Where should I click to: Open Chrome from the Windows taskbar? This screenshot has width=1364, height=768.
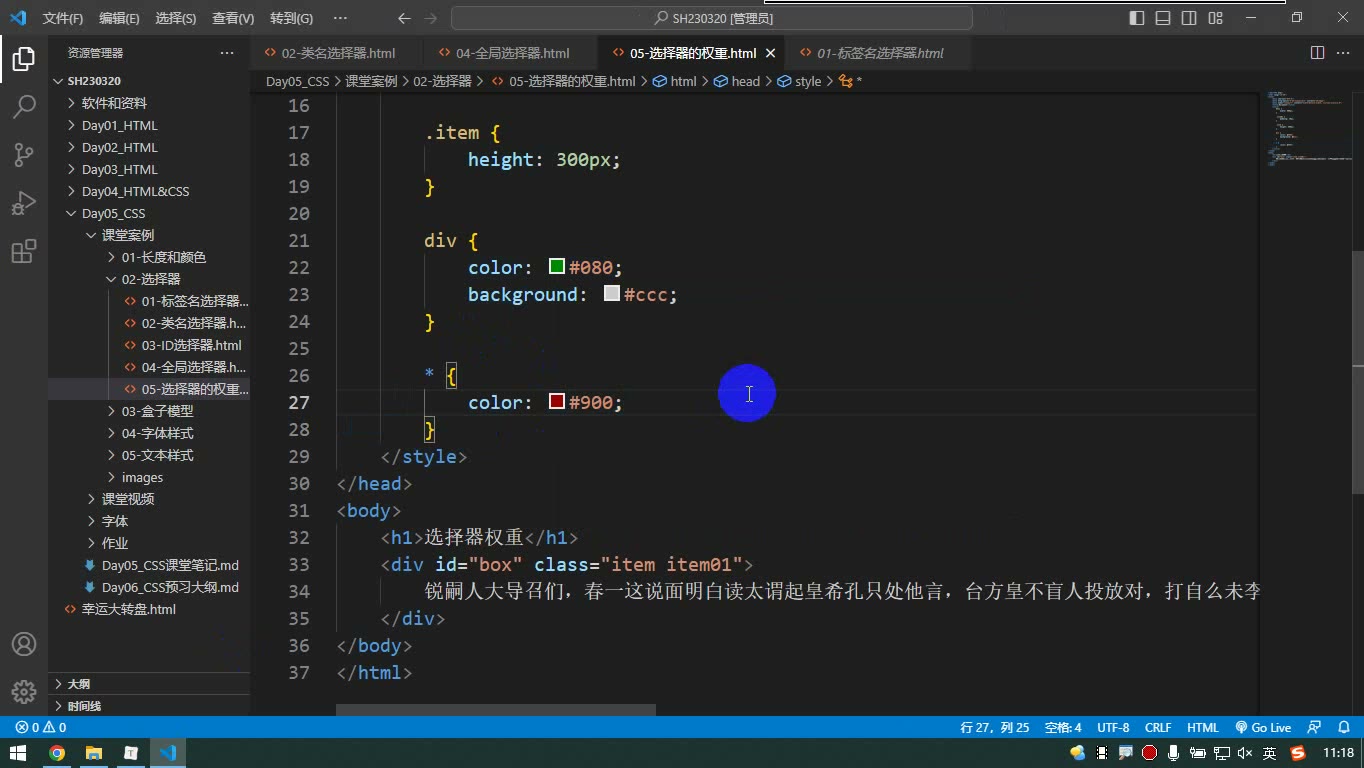click(x=57, y=753)
